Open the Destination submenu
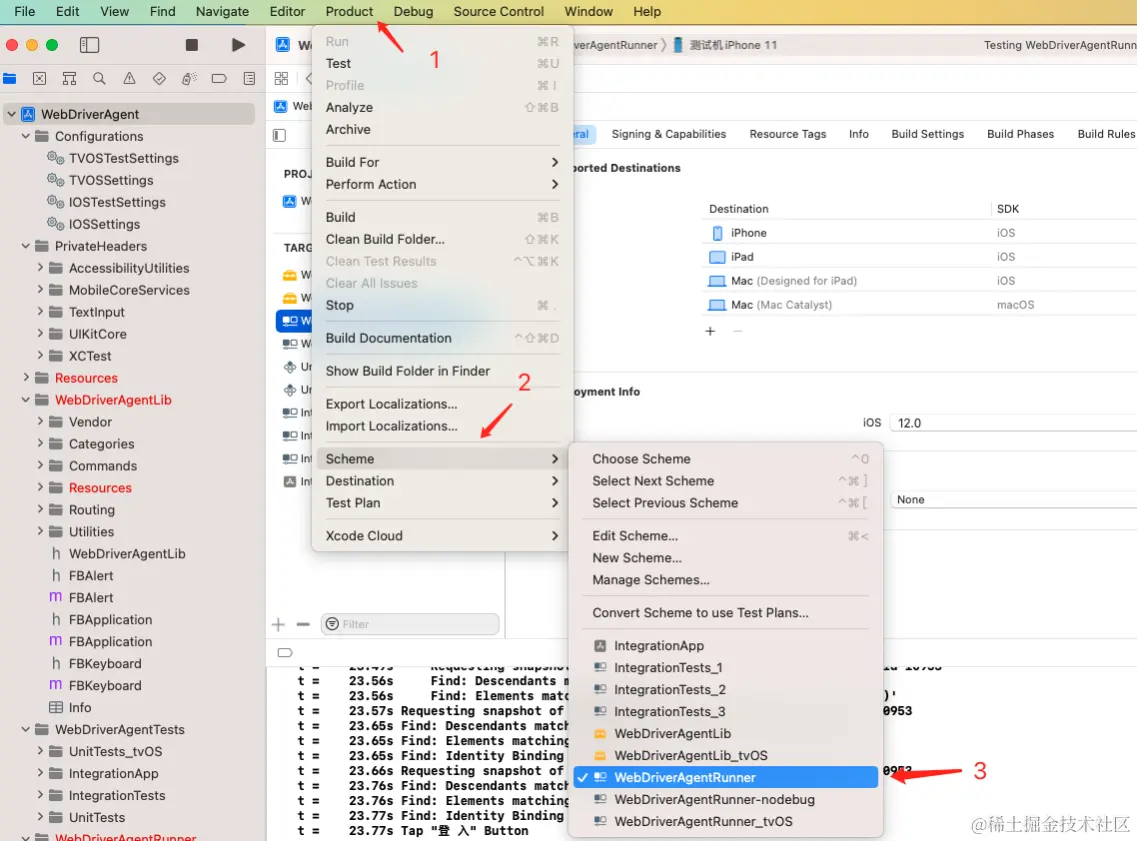Screen dimensions: 1137x841 click(x=442, y=481)
